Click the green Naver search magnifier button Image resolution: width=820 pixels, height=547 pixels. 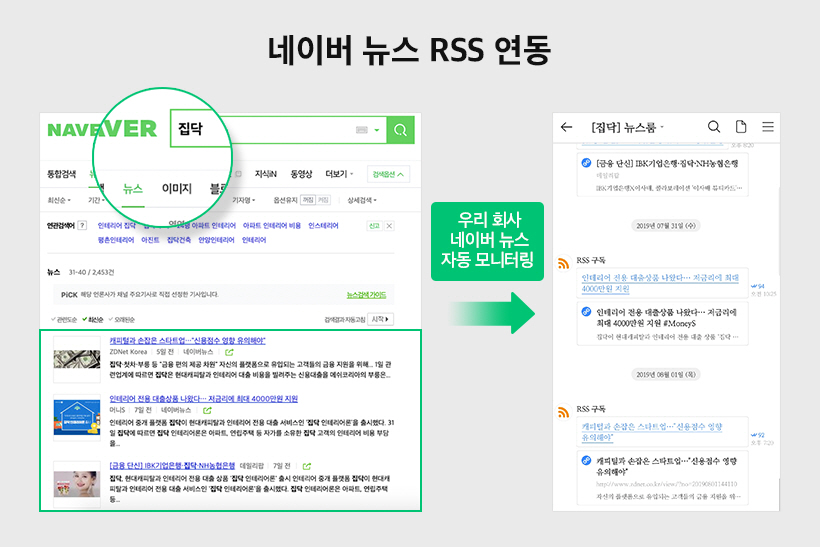click(x=401, y=130)
